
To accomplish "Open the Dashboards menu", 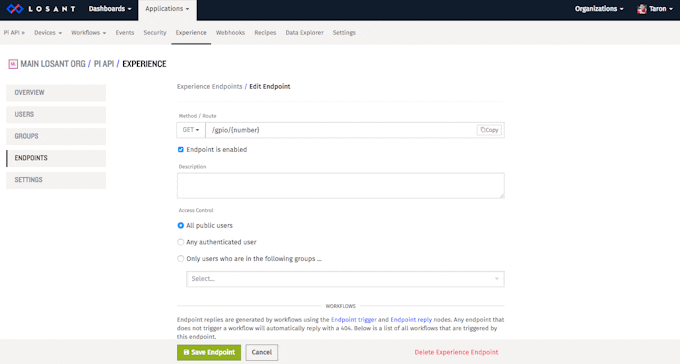I will [110, 9].
